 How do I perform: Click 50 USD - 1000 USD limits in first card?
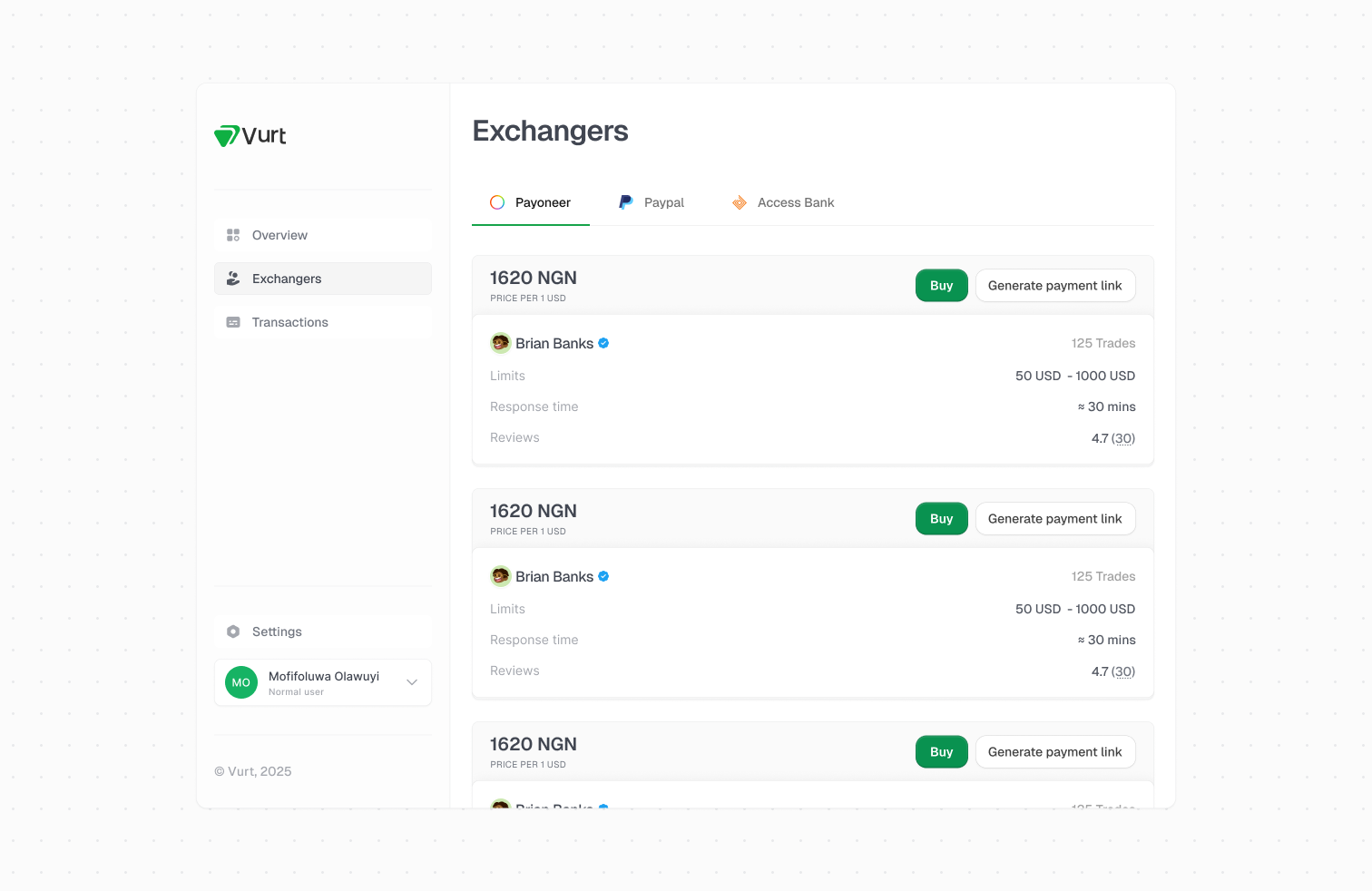1075,376
